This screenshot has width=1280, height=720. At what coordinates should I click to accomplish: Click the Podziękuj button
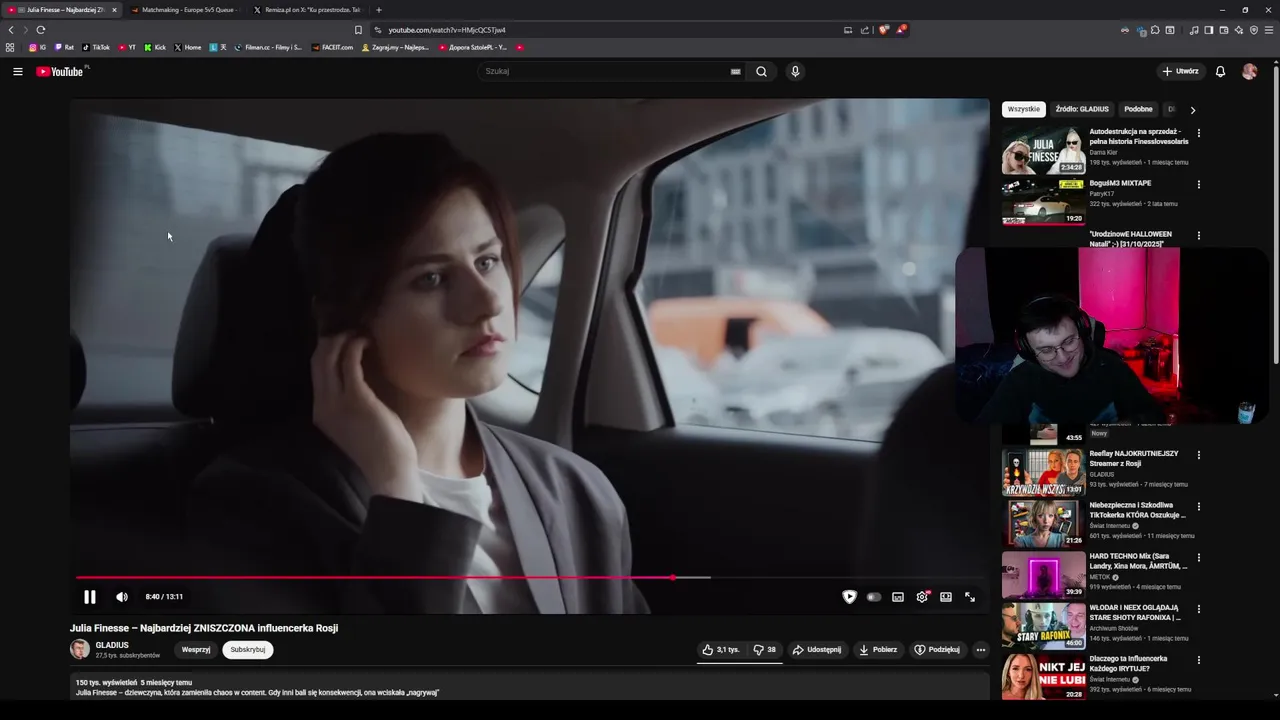coord(937,650)
